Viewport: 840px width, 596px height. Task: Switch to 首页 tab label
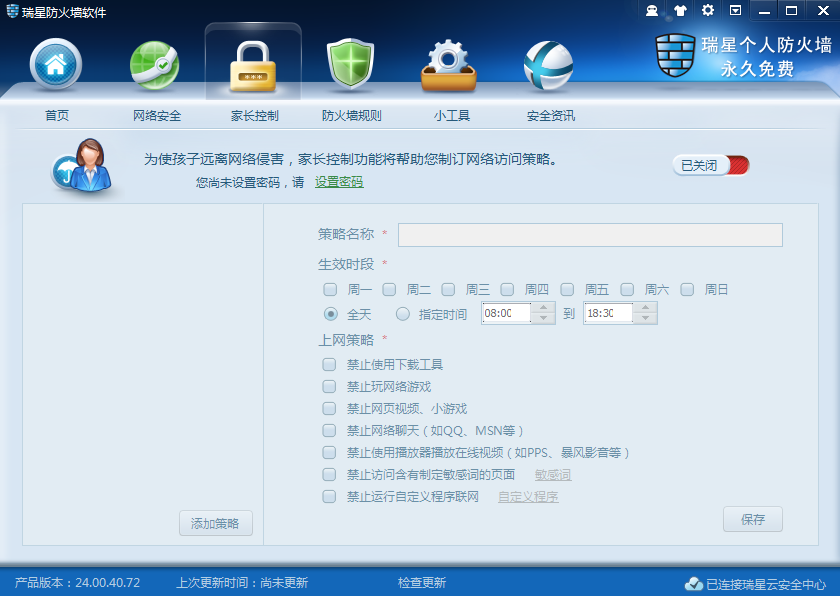click(57, 116)
